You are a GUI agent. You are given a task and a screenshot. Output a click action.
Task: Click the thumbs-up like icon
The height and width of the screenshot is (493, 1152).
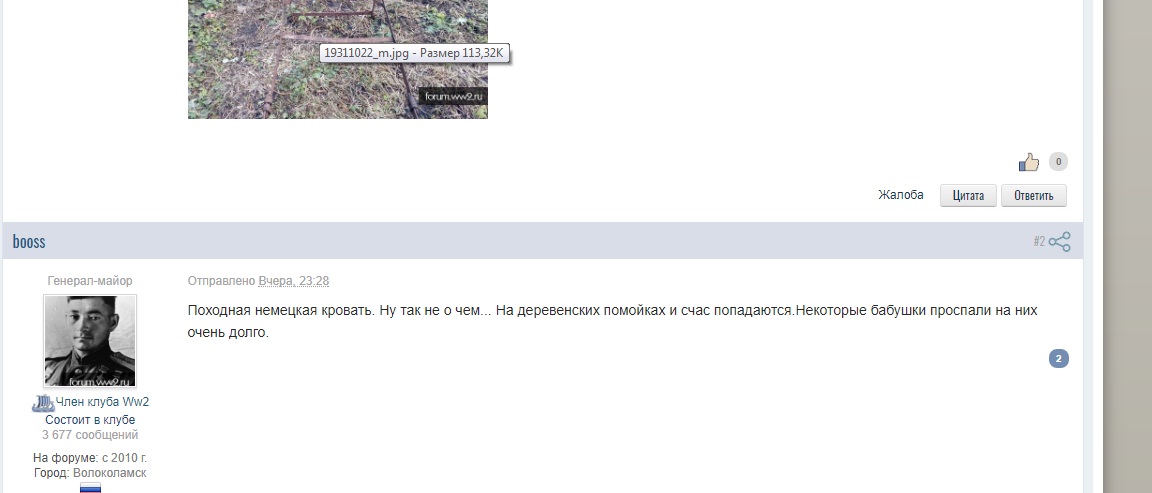(1029, 162)
